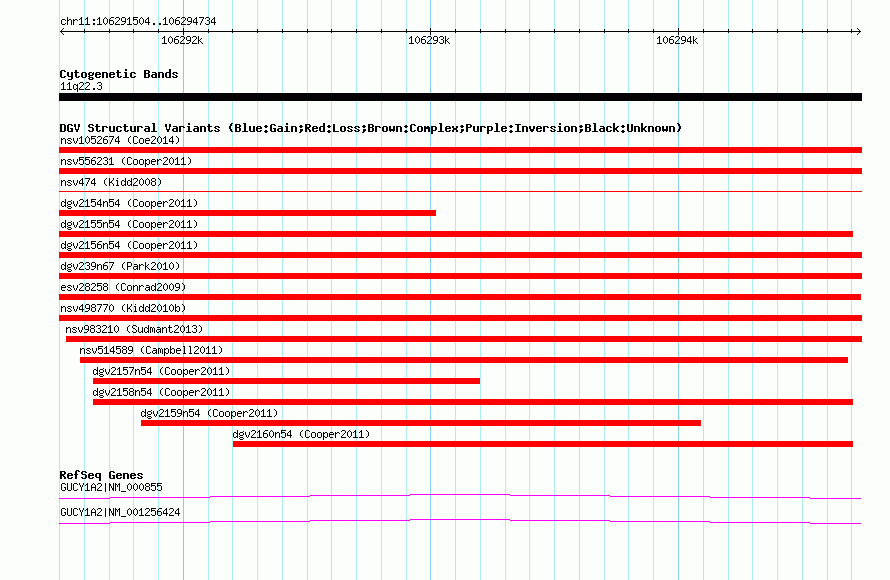Viewport: 890px width, 580px height.
Task: Click the red bar for nsv983210
Action: [464, 339]
